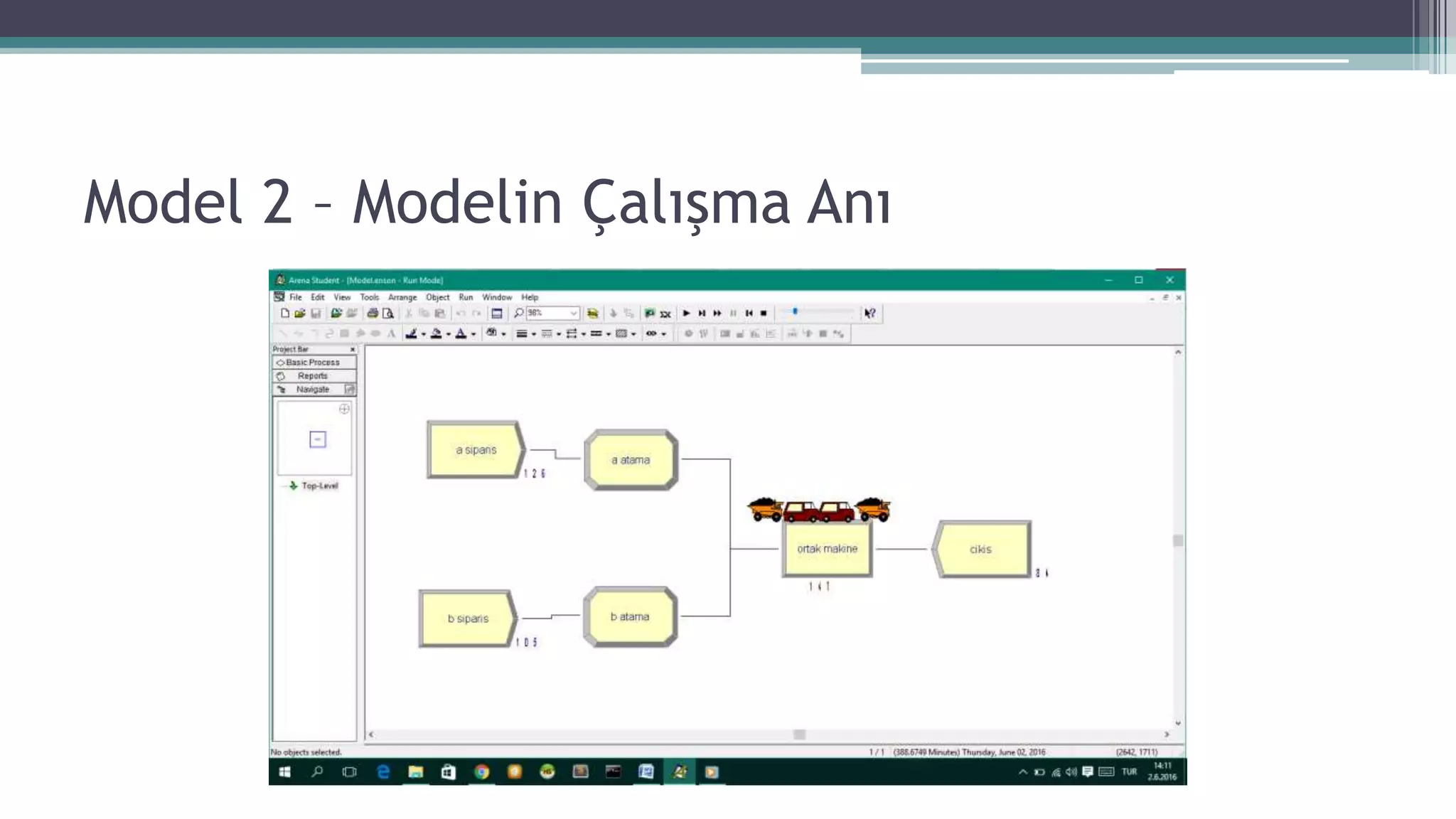Expand the text color dropdown arrow
This screenshot has width=1456, height=819.
tap(473, 333)
